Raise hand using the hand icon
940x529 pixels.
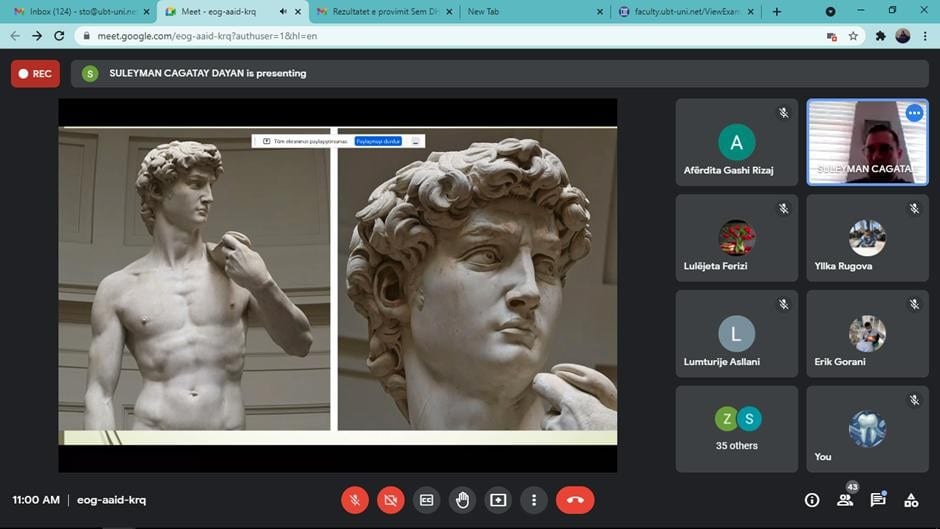(462, 500)
